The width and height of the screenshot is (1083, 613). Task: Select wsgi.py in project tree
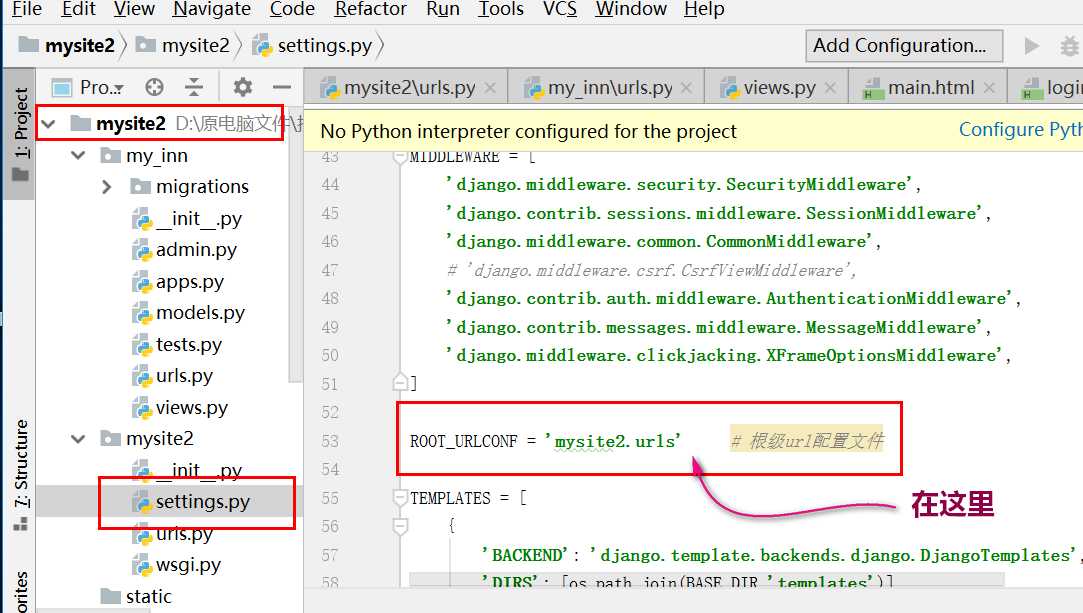click(176, 565)
